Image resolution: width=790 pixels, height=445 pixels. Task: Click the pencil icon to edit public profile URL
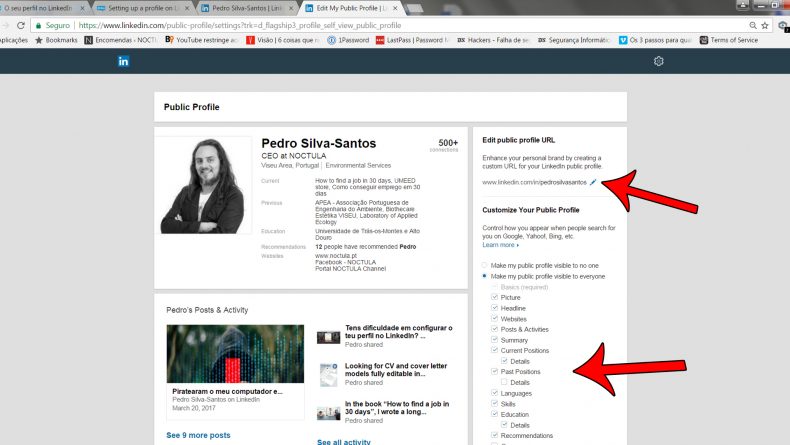pyautogui.click(x=593, y=182)
